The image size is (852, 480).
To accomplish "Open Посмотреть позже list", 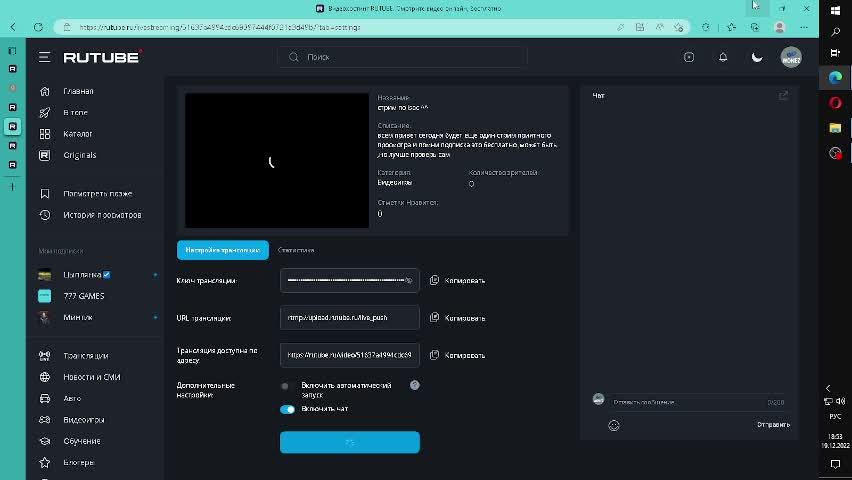I will (97, 194).
